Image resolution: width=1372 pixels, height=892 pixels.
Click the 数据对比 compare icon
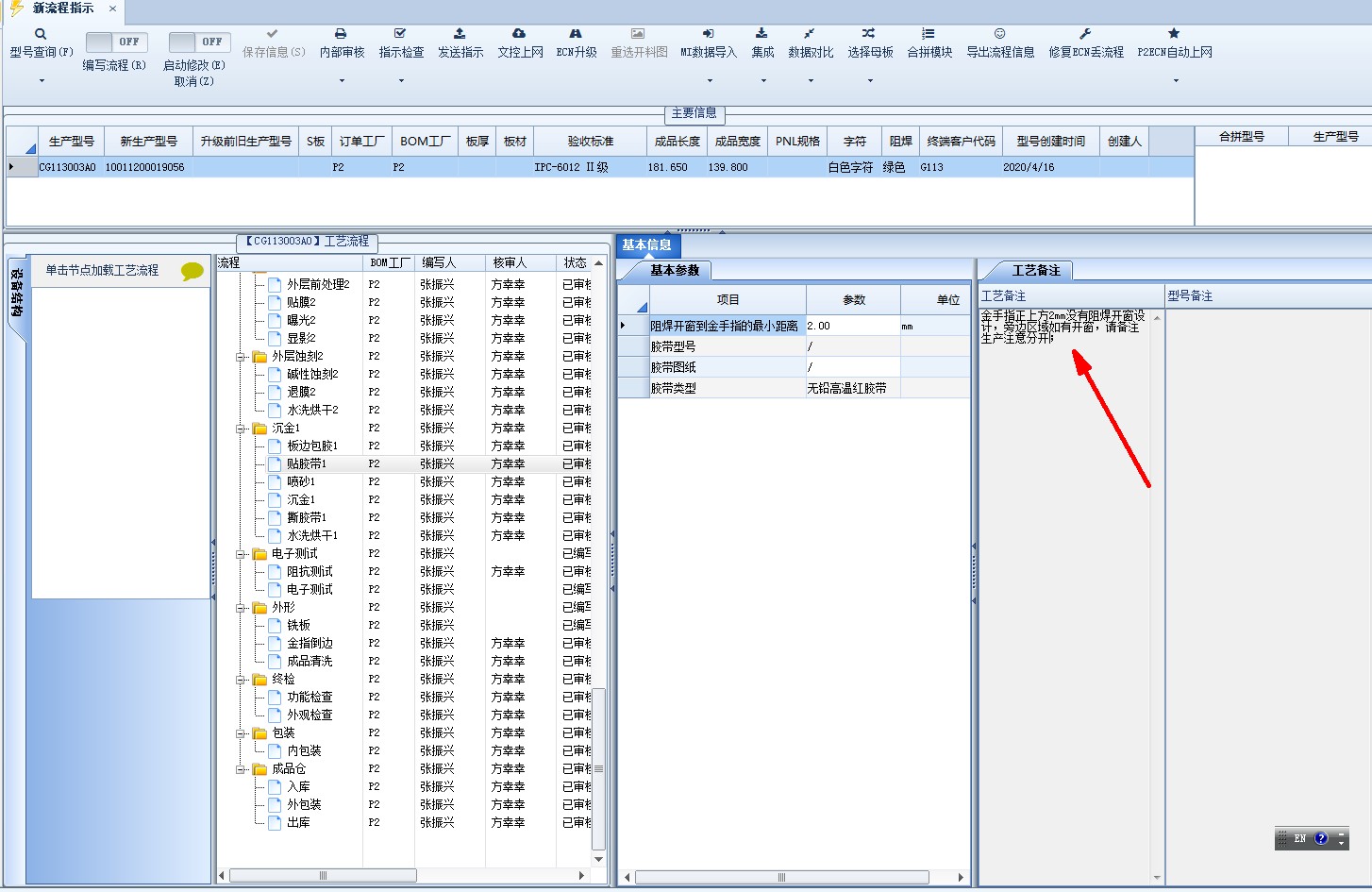810,33
